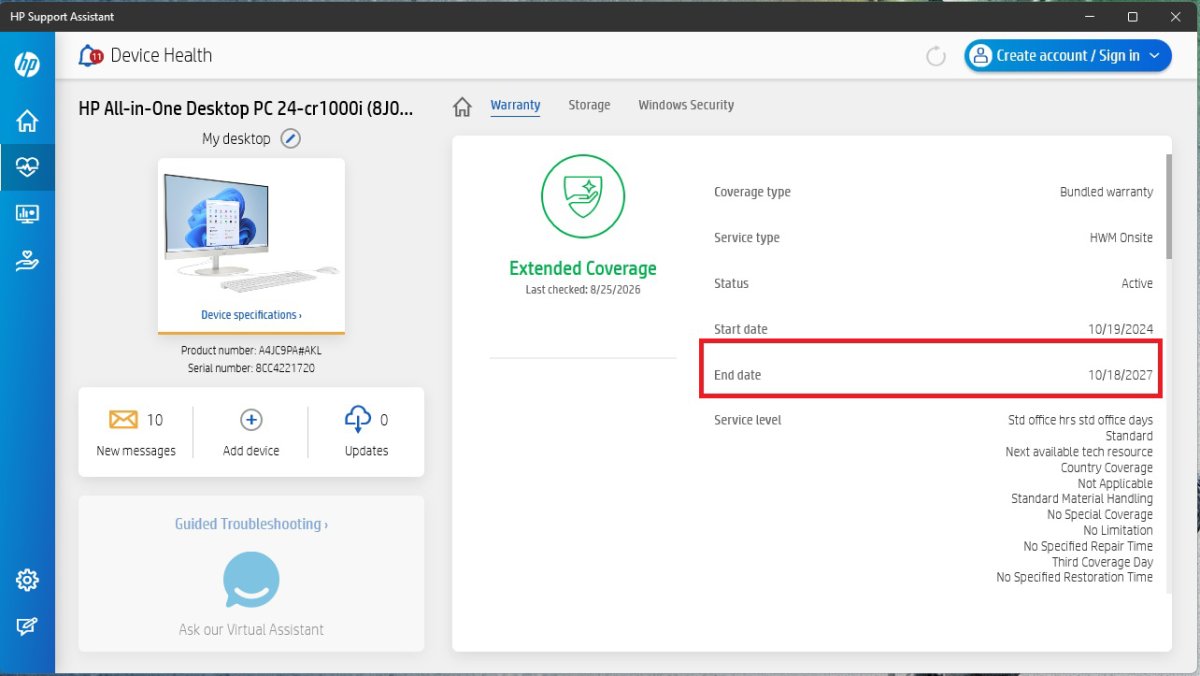This screenshot has width=1200, height=676.
Task: Click the HP All-in-One Desktop PC title
Action: click(x=246, y=108)
